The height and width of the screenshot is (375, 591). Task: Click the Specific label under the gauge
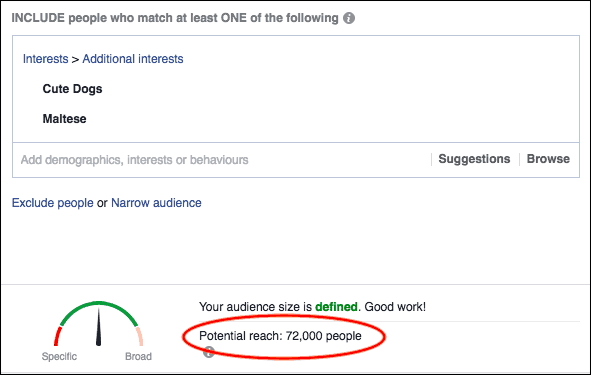point(59,357)
